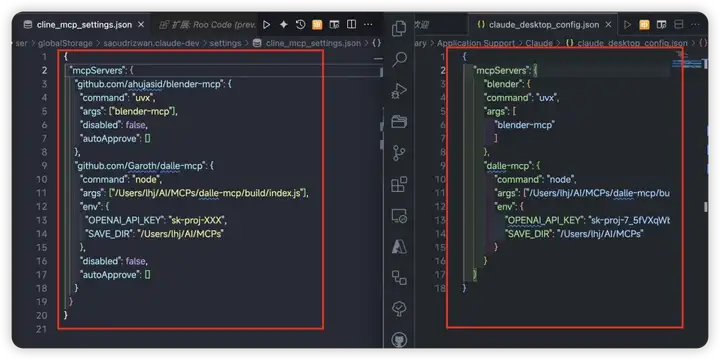Open more actions menu in left editor

click(x=368, y=25)
